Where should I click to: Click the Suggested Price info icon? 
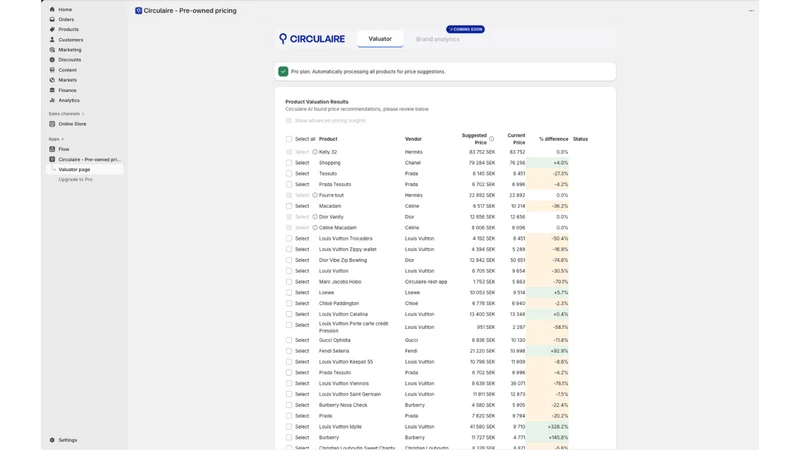click(x=491, y=139)
